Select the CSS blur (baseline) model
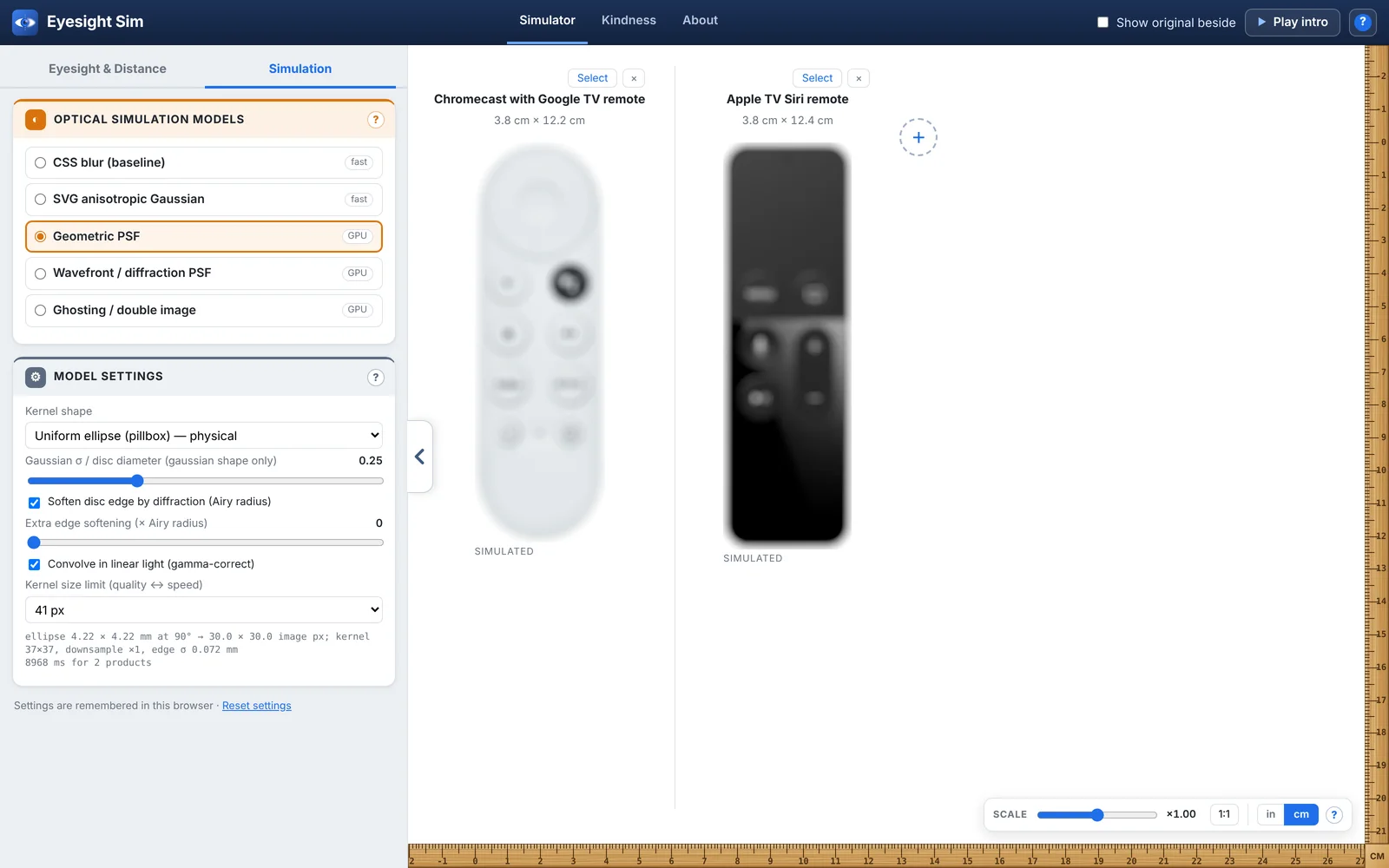Screen dimensions: 1389x868 (204, 162)
